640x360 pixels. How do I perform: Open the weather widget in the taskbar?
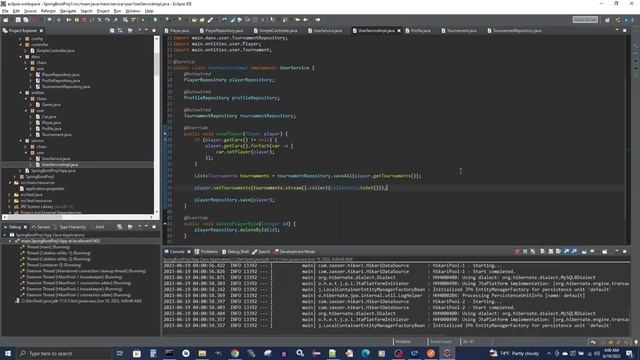(514, 353)
